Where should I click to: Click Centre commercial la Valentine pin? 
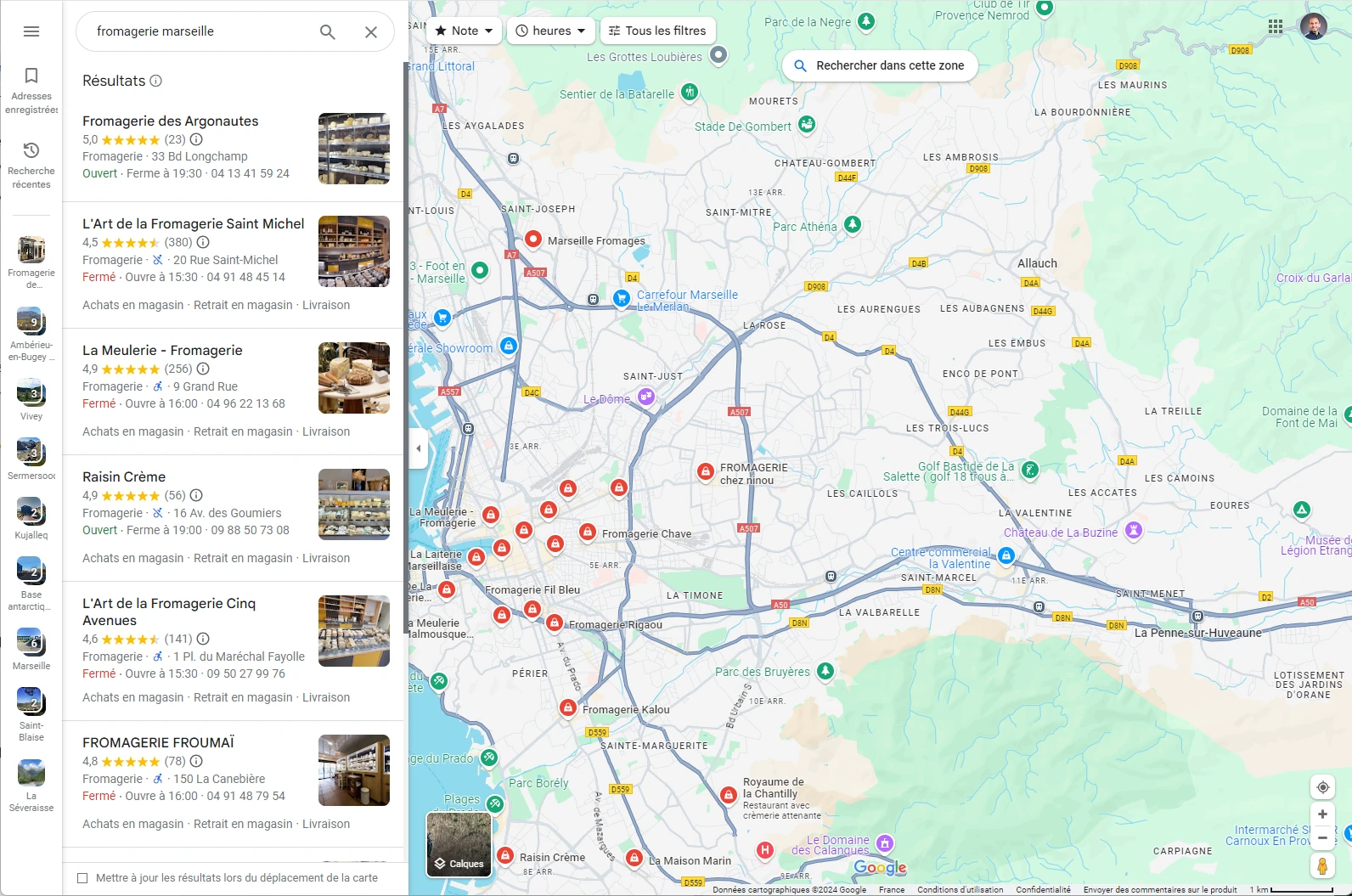click(x=1006, y=555)
